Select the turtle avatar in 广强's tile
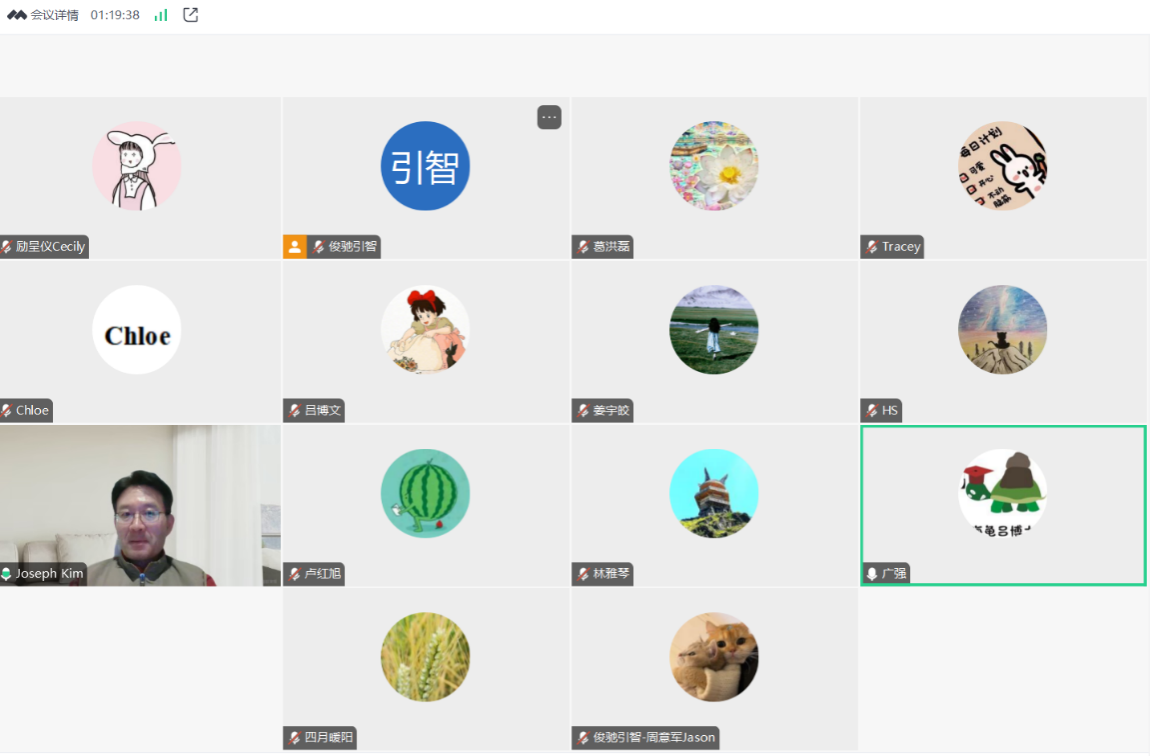1152x756 pixels. 1002,491
